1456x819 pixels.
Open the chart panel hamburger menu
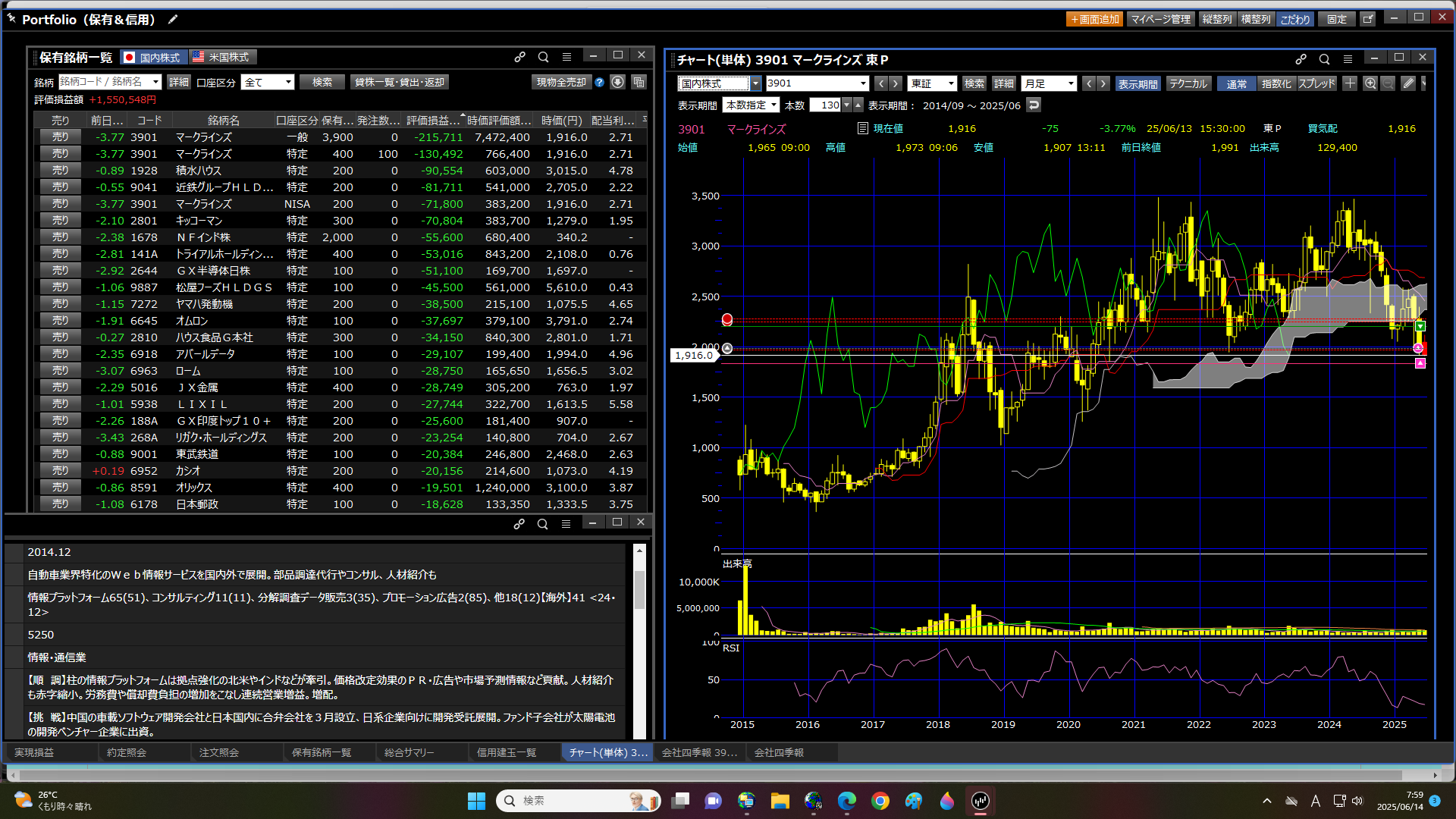click(x=1348, y=59)
